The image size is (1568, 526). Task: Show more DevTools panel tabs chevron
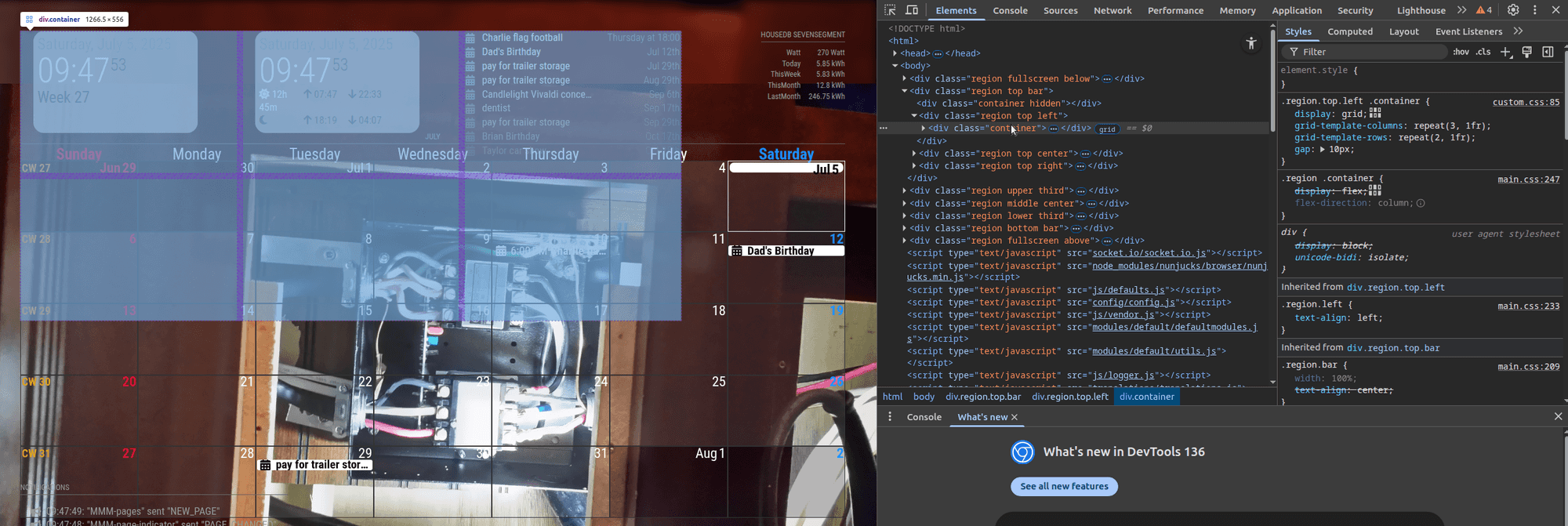(x=1461, y=10)
